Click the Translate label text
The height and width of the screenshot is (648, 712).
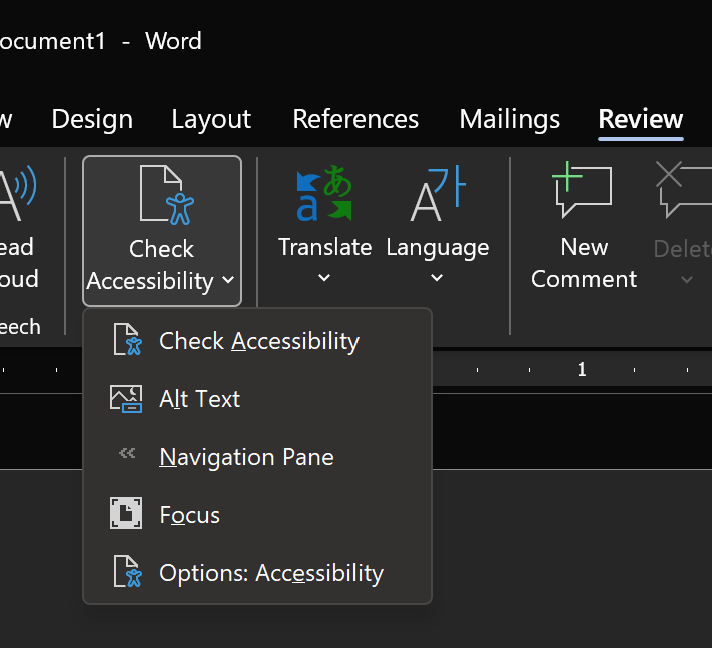click(x=325, y=247)
